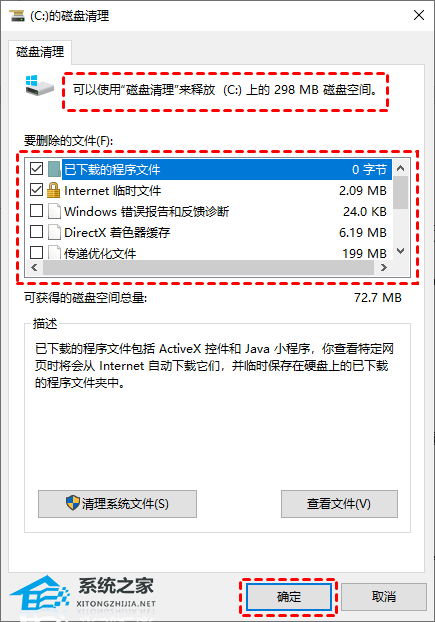Click the page icon next to DirectX 着色器缓存
This screenshot has width=435, height=622.
click(54, 232)
